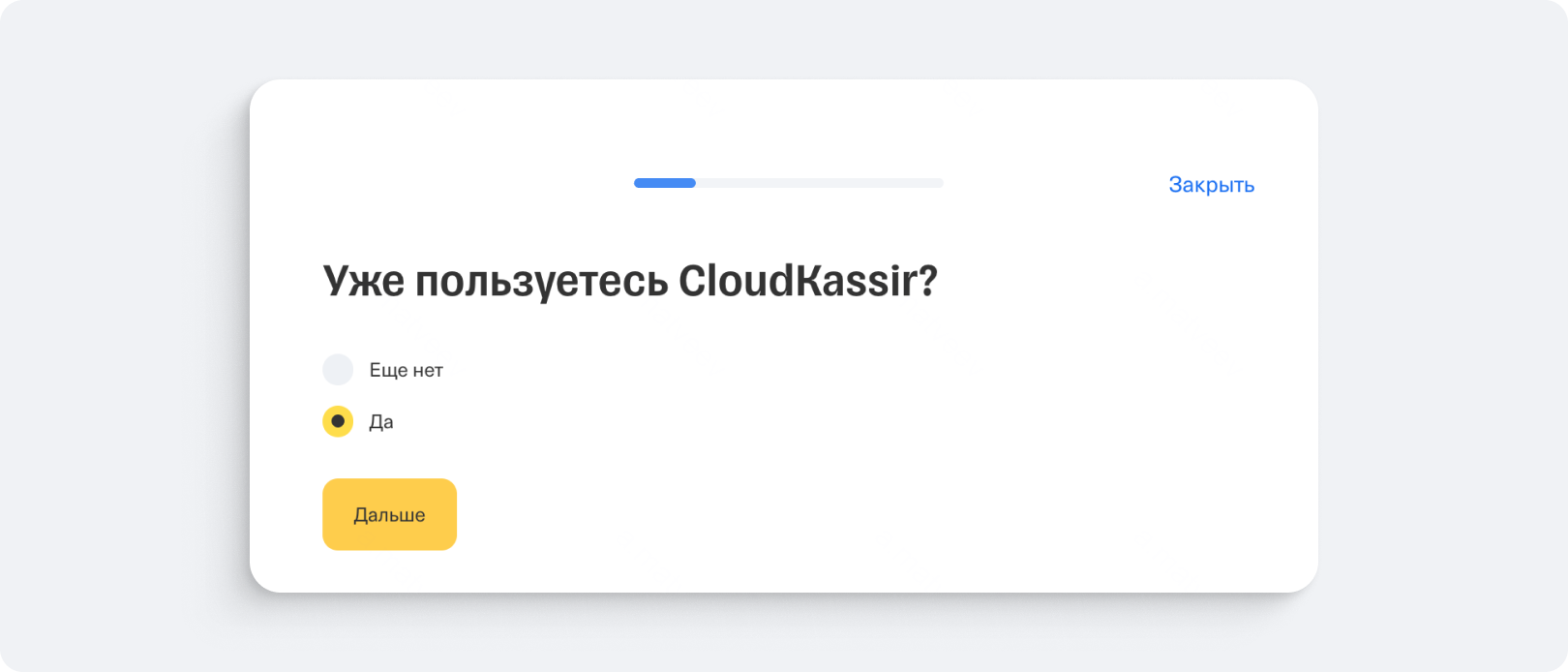Click the word "нет" in the first option
The height and width of the screenshot is (672, 1568).
[427, 370]
